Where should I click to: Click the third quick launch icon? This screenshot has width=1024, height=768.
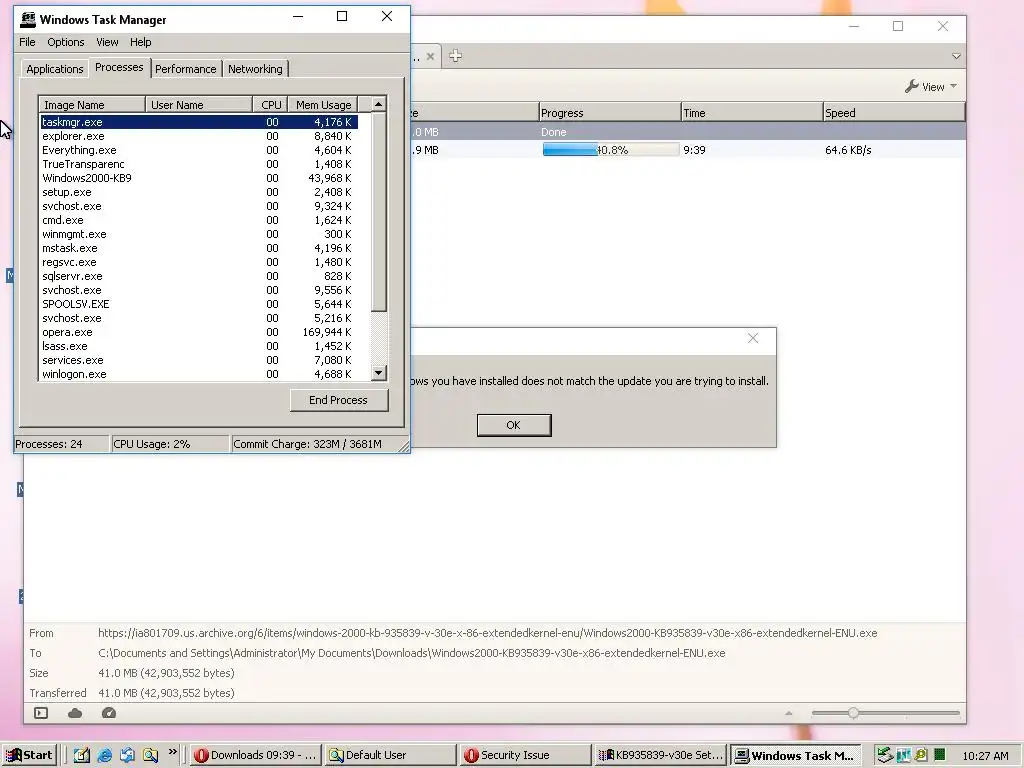[127, 756]
